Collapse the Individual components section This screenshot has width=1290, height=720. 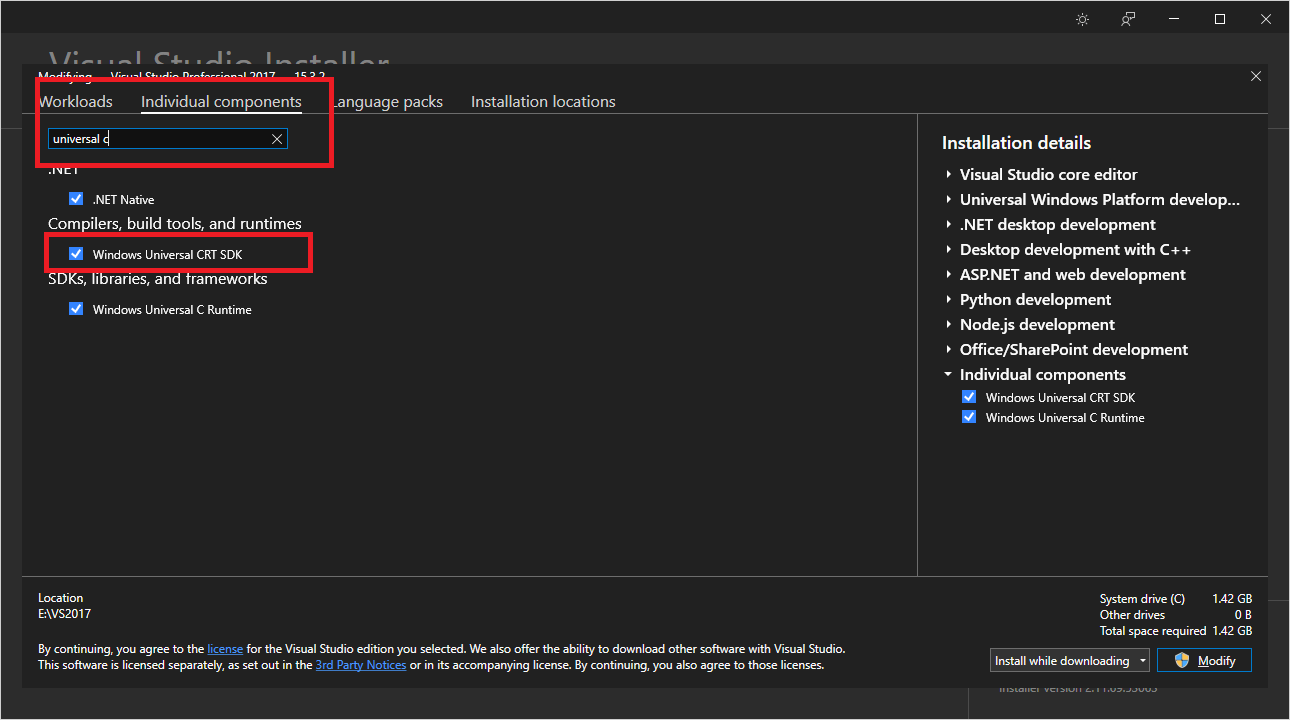click(x=948, y=374)
